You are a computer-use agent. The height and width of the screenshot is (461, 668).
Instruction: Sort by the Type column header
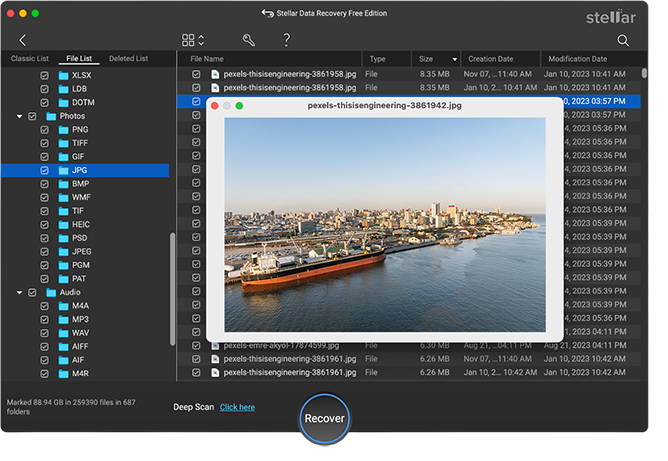point(377,59)
